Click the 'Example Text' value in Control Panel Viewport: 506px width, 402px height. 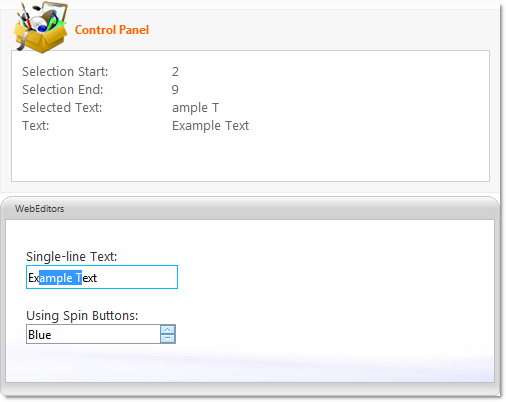[x=210, y=126]
